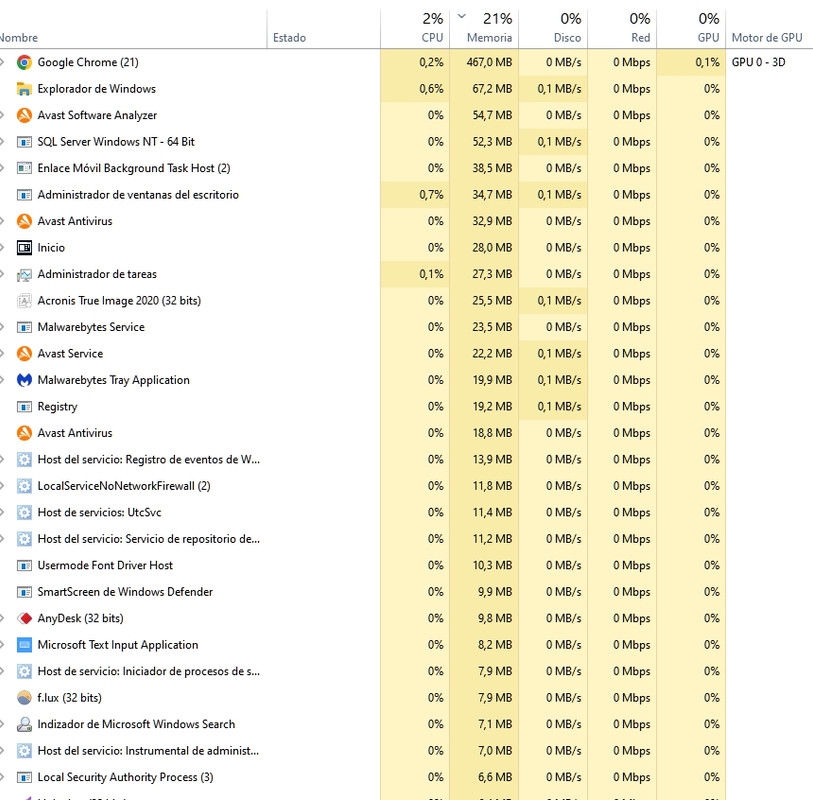Click the Servicio de repositorio host gear icon

pos(24,539)
